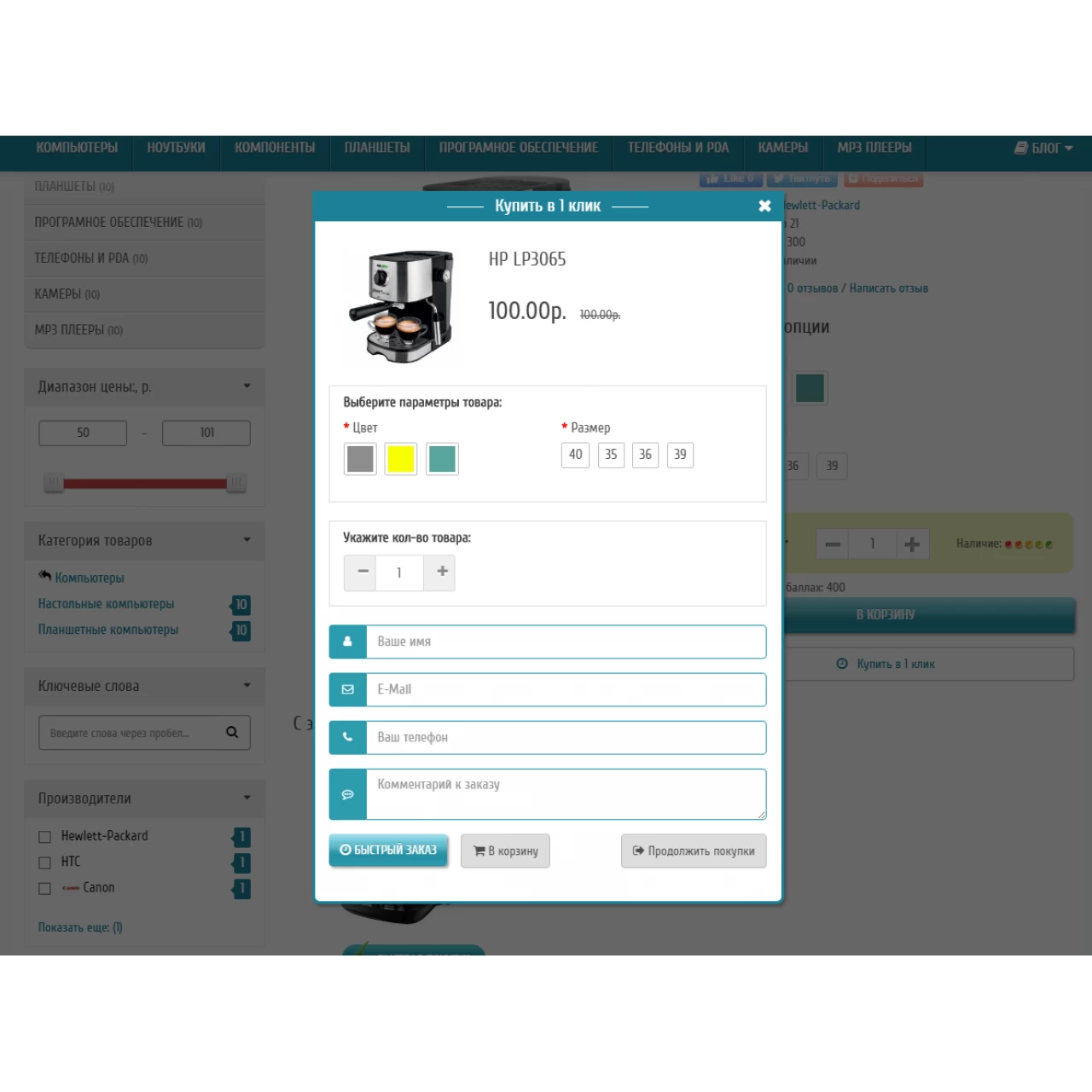The image size is (1092, 1092).
Task: Click the dialog quantity field
Action: click(399, 572)
